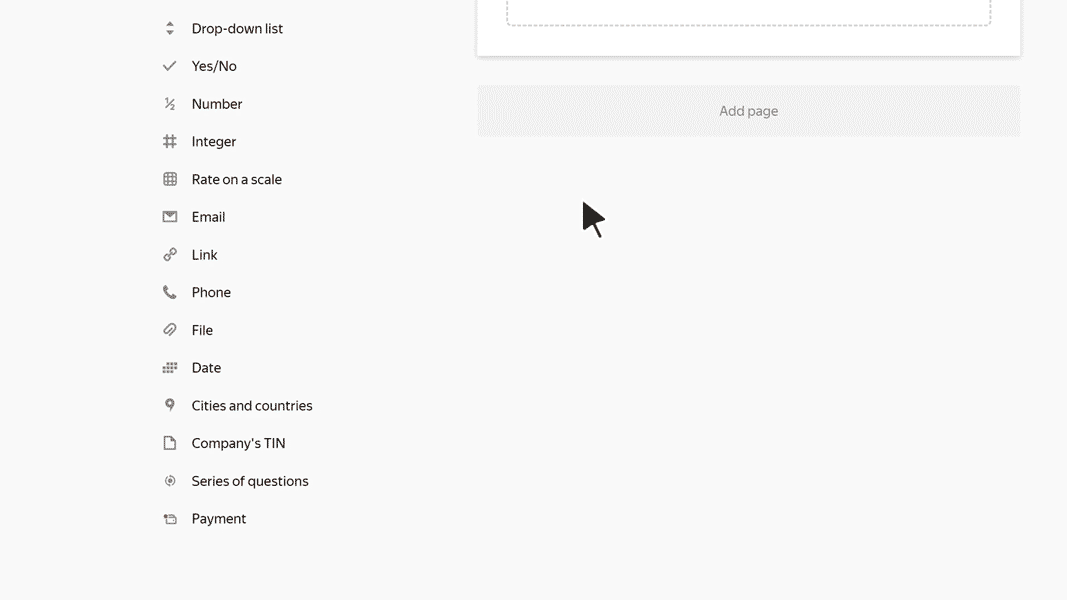Click the Link chain icon
This screenshot has height=600, width=1067.
tap(170, 254)
